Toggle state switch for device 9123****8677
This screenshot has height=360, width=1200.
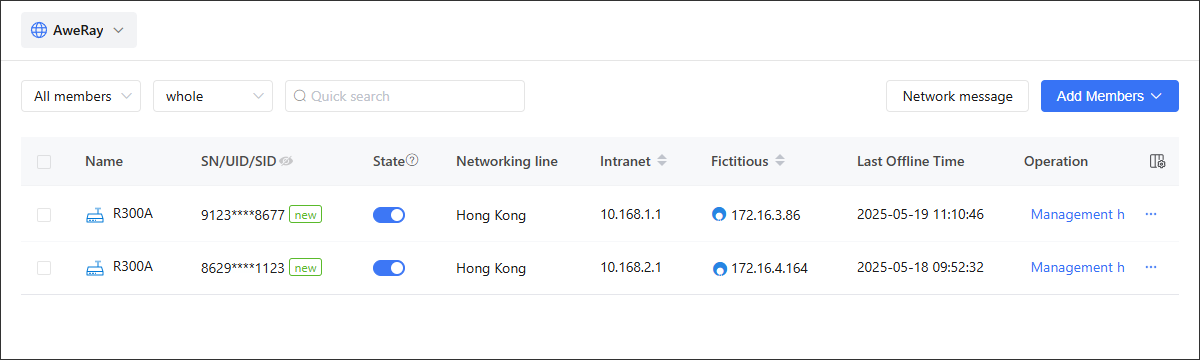389,214
